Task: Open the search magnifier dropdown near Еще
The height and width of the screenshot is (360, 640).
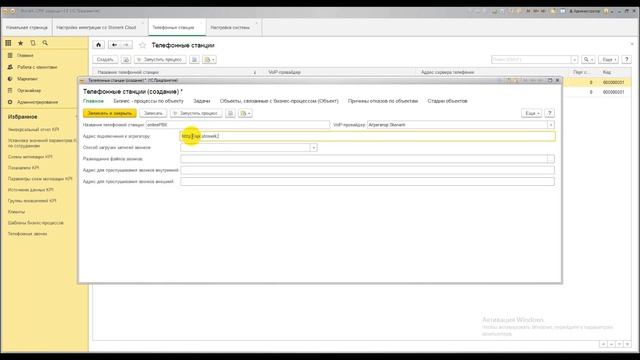Action: tap(588, 60)
